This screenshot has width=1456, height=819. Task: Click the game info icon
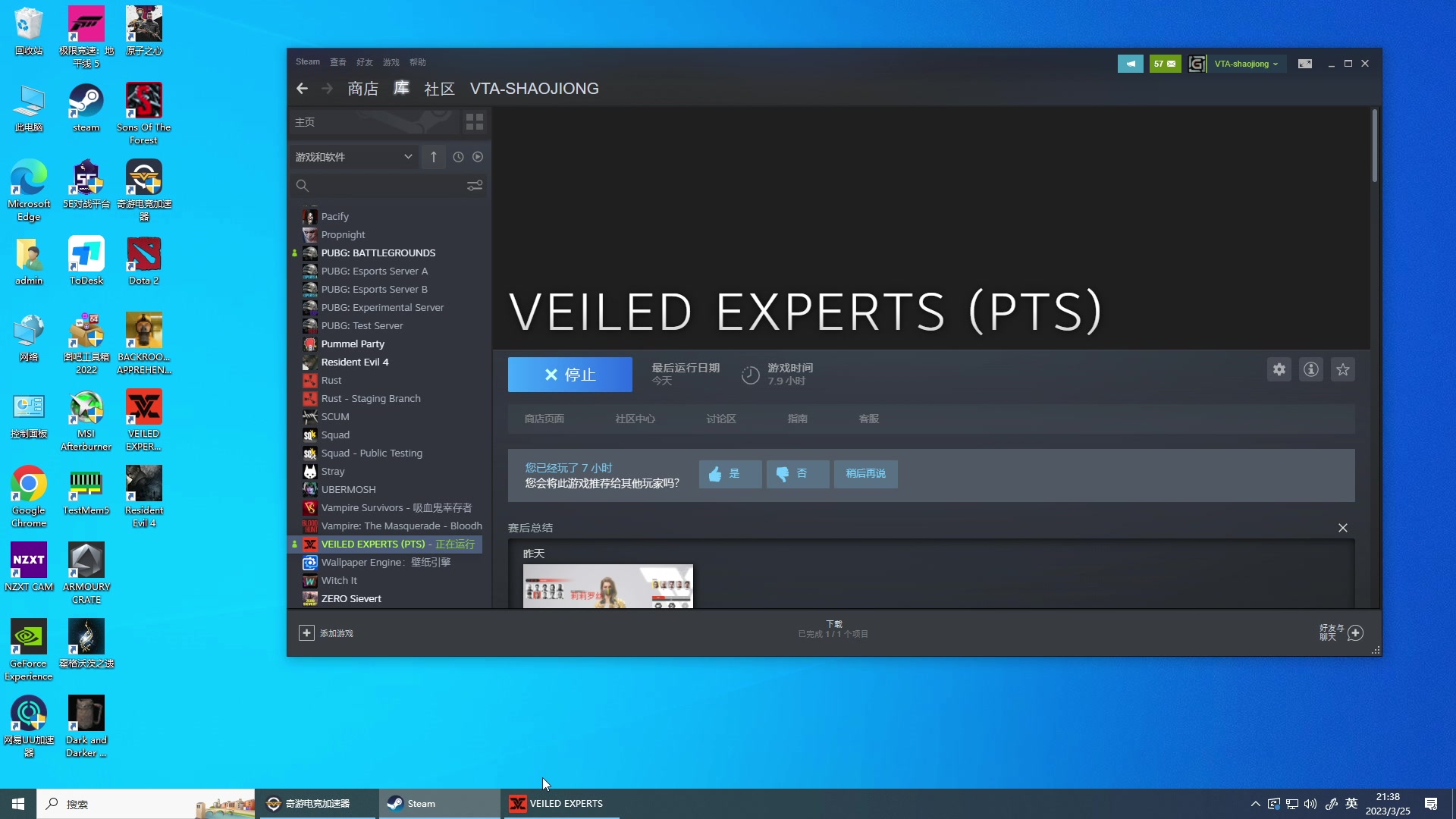tap(1311, 369)
